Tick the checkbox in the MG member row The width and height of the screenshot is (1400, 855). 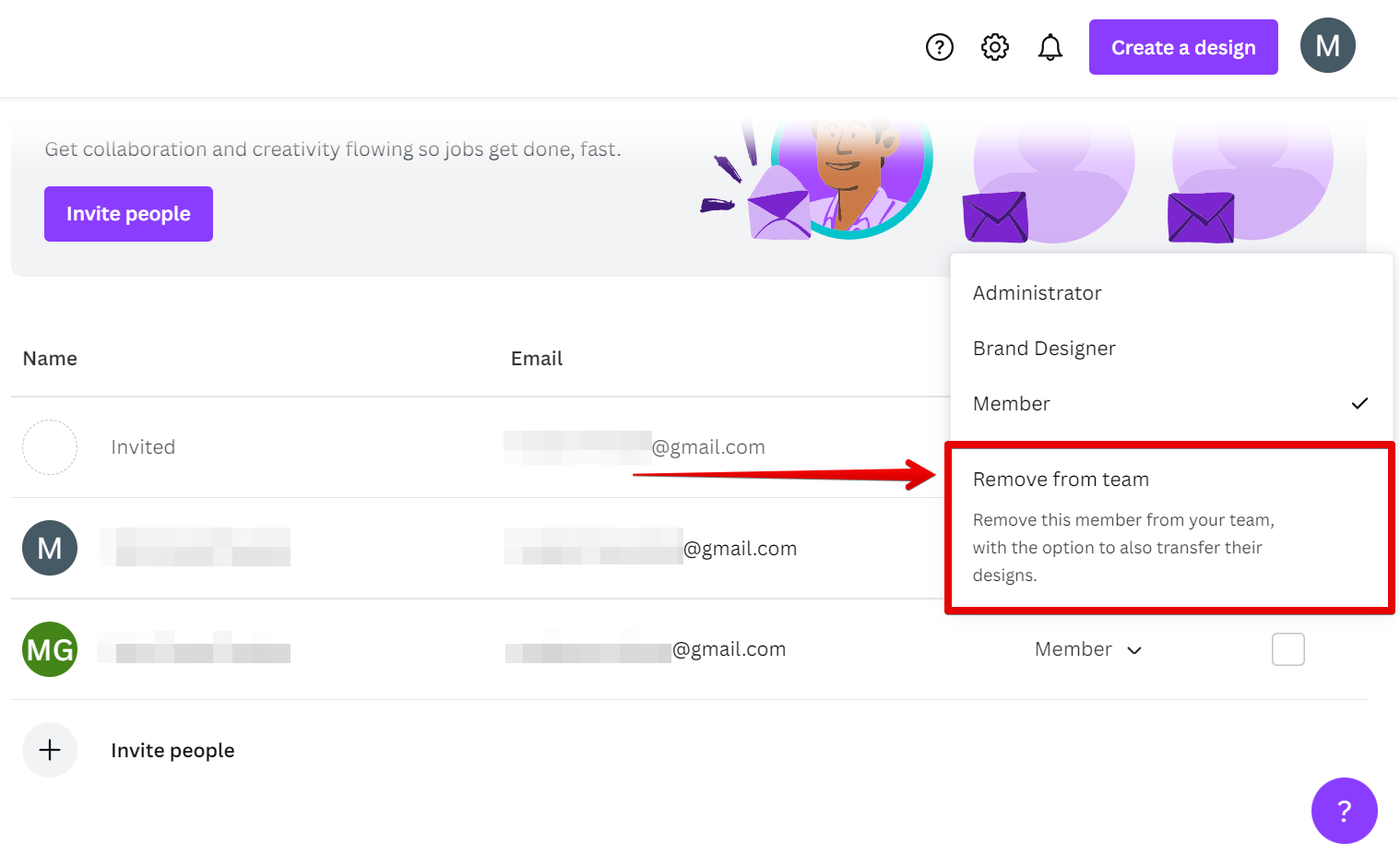click(x=1287, y=649)
